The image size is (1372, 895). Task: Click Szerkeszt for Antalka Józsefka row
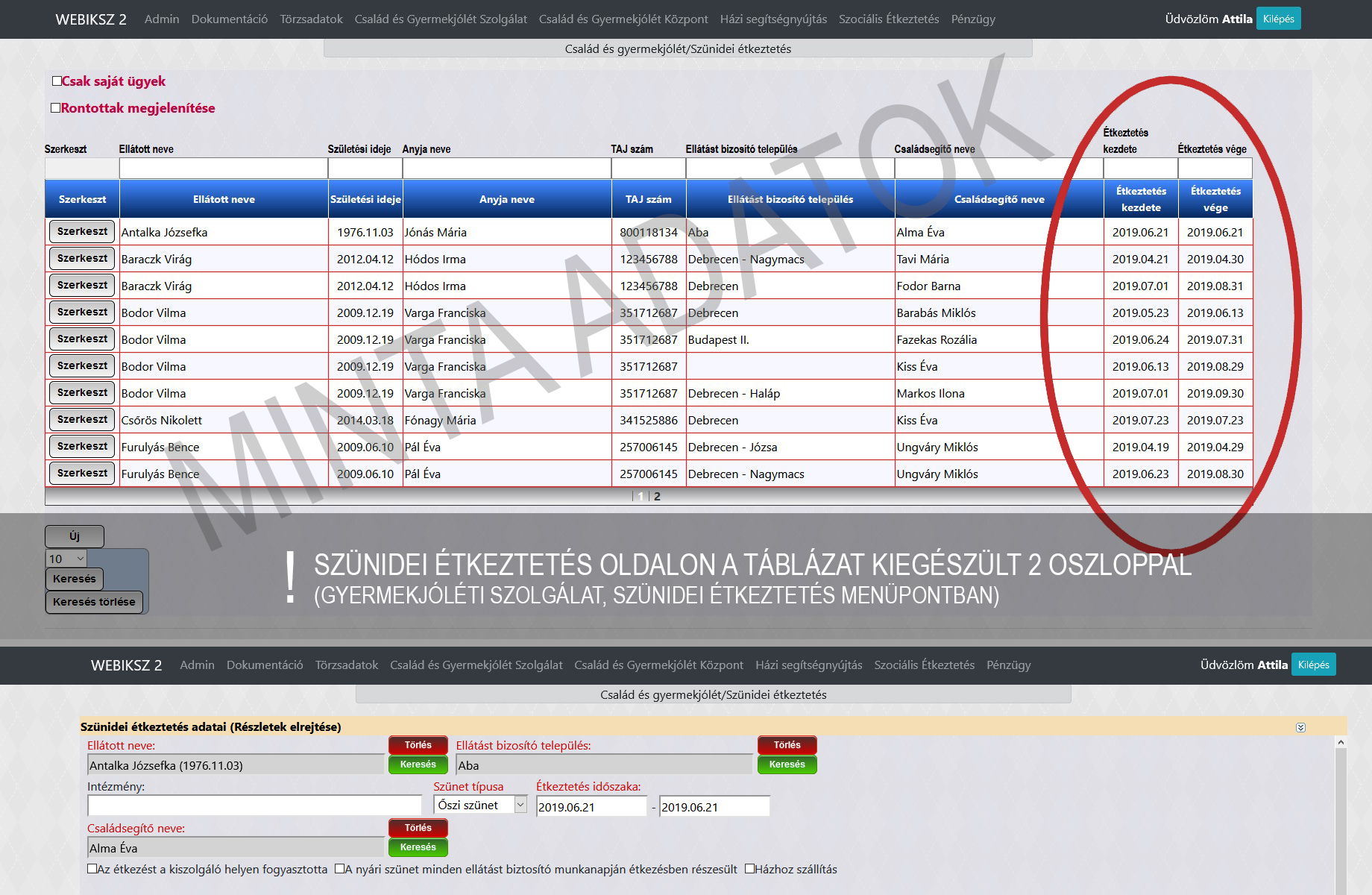[x=82, y=232]
